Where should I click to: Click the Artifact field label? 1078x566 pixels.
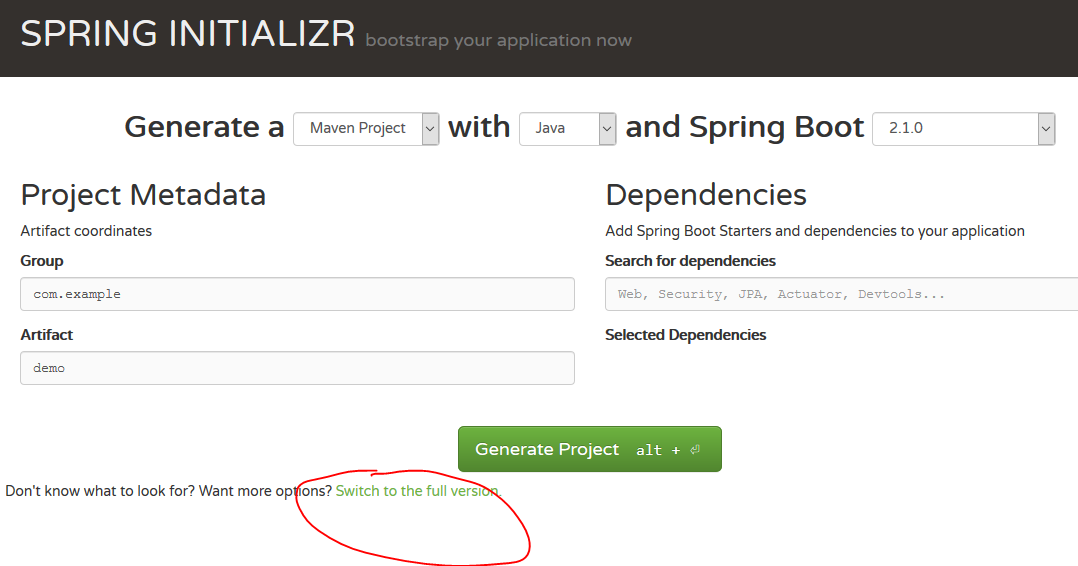(x=47, y=335)
